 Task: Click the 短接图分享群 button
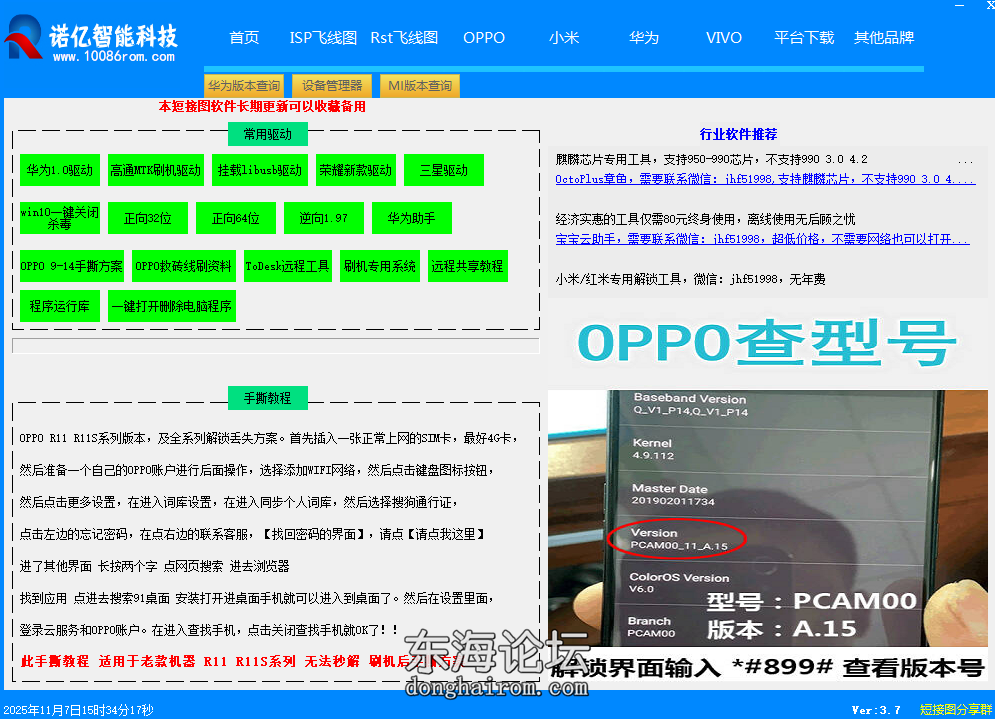[957, 707]
